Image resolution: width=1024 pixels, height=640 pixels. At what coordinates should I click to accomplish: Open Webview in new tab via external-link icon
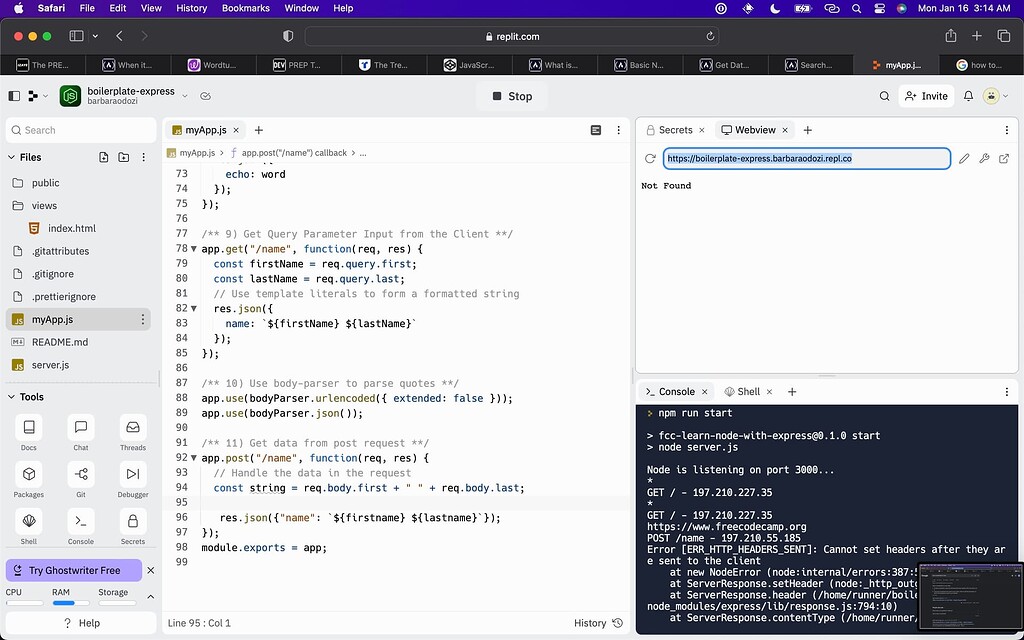click(x=1004, y=158)
